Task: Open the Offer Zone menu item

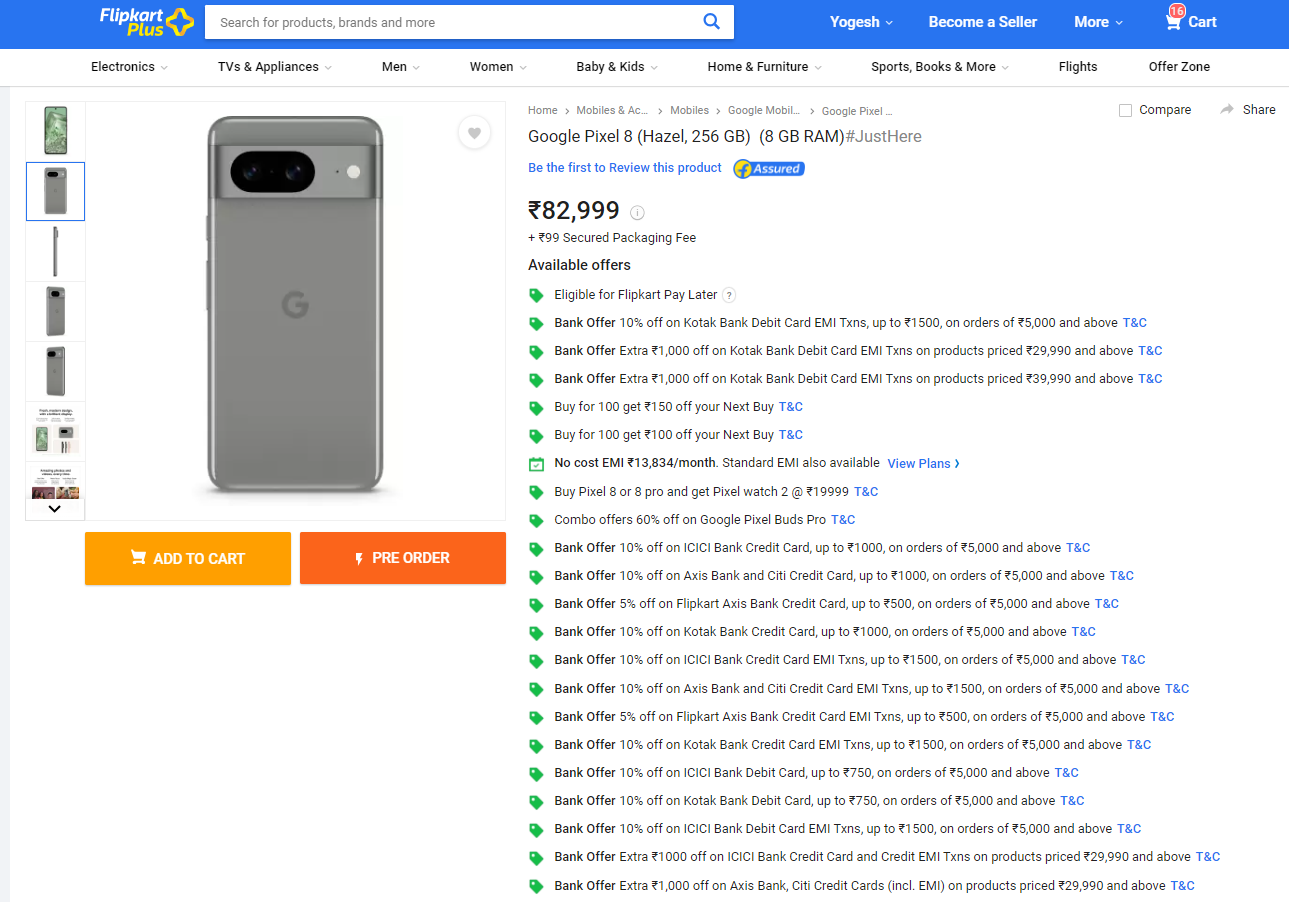Action: click(x=1179, y=67)
